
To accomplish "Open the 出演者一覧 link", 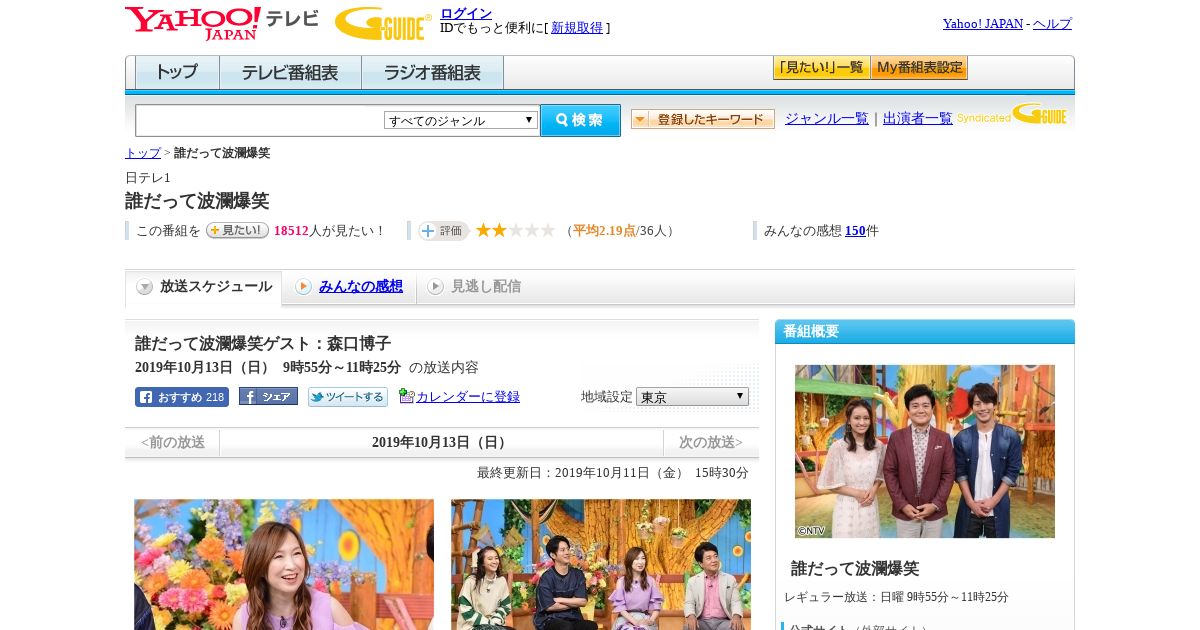I will coord(918,118).
